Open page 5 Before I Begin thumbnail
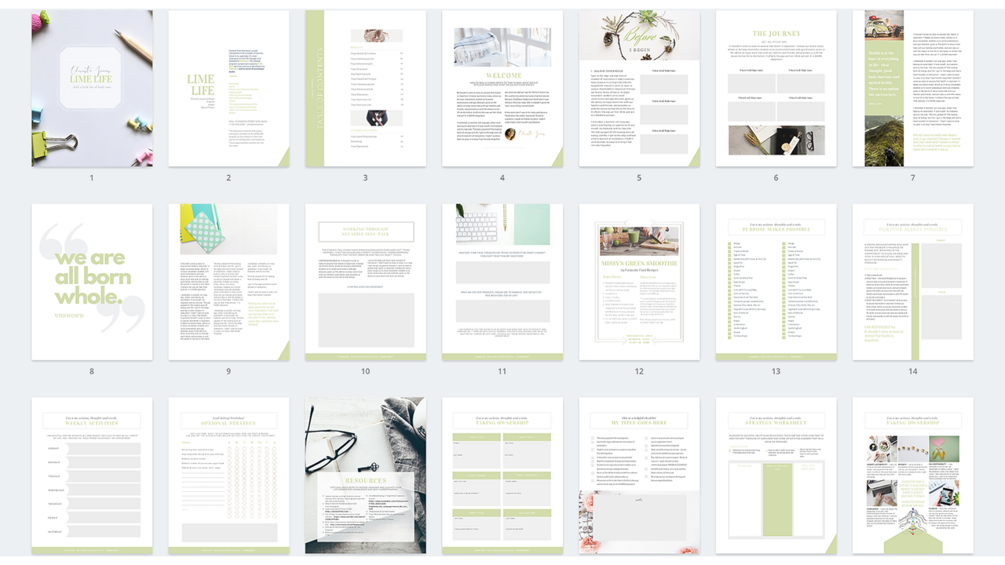The image size is (1005, 565). pos(639,88)
